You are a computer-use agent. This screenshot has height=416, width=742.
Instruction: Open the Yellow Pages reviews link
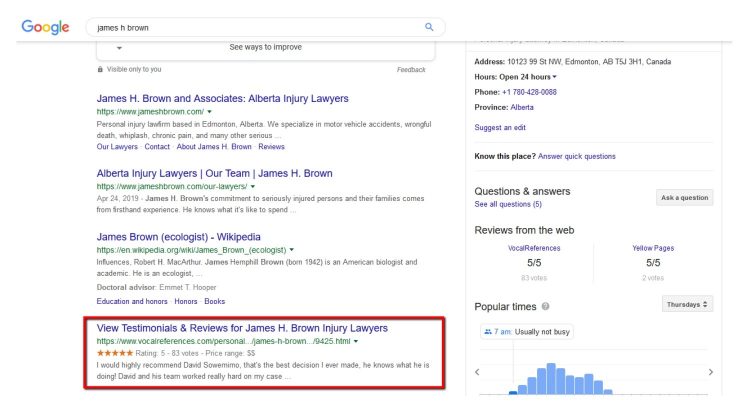click(653, 248)
